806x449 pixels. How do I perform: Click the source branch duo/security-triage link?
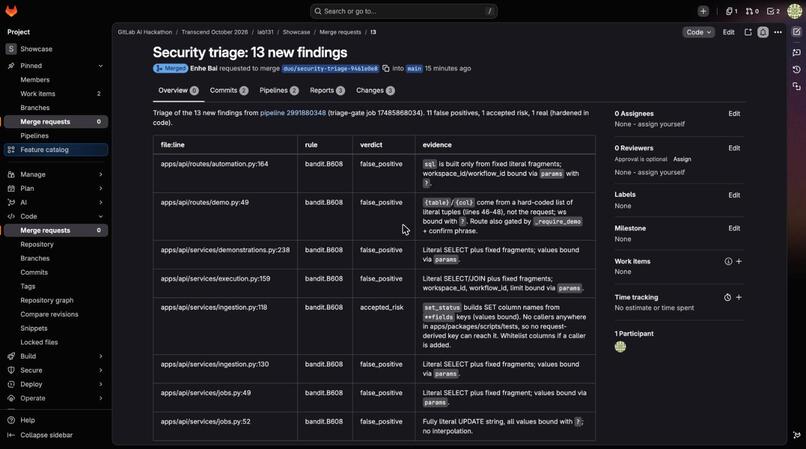coord(331,68)
